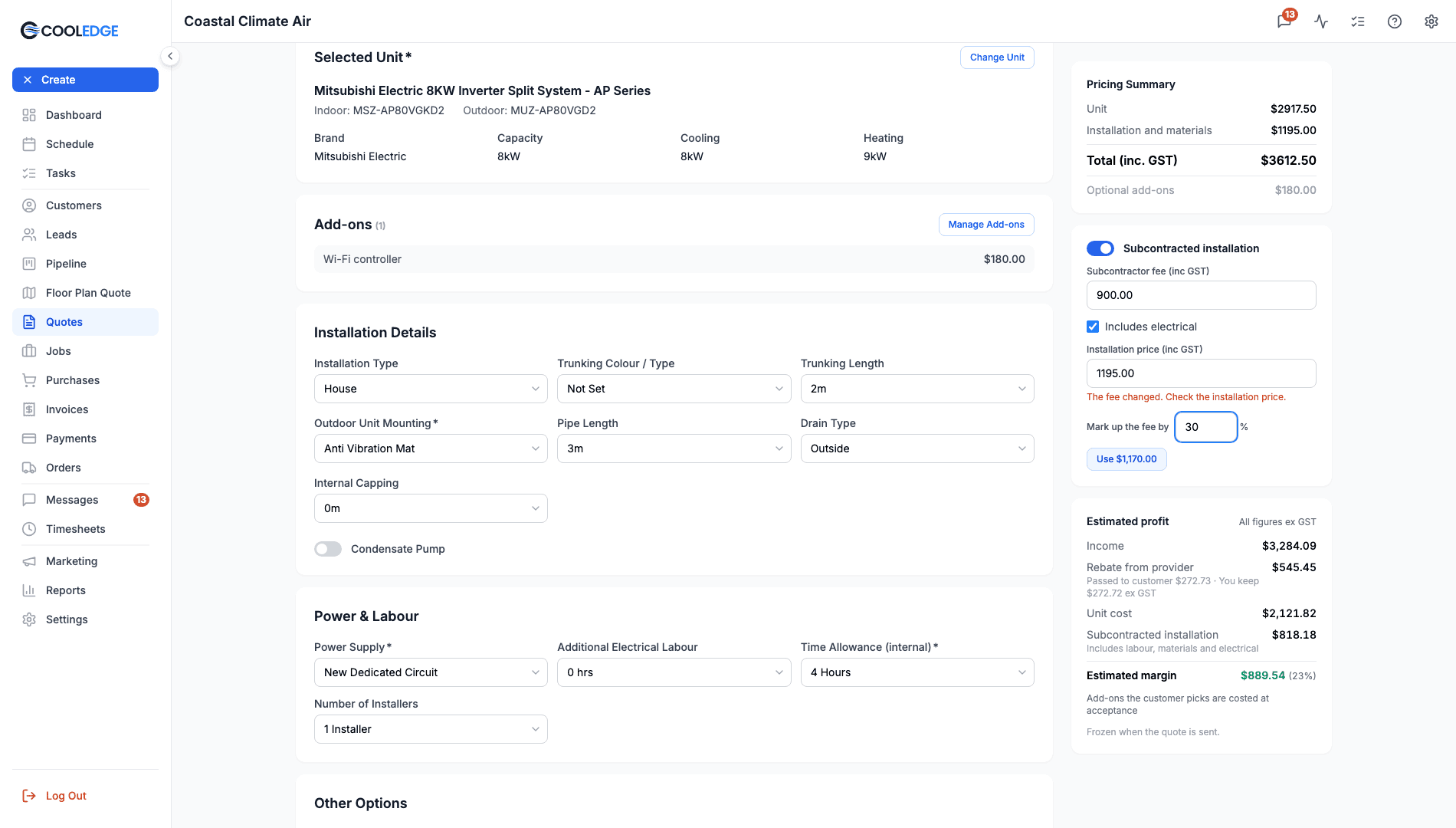This screenshot has width=1456, height=828.
Task: Click the Orders truck icon
Action: [x=29, y=468]
